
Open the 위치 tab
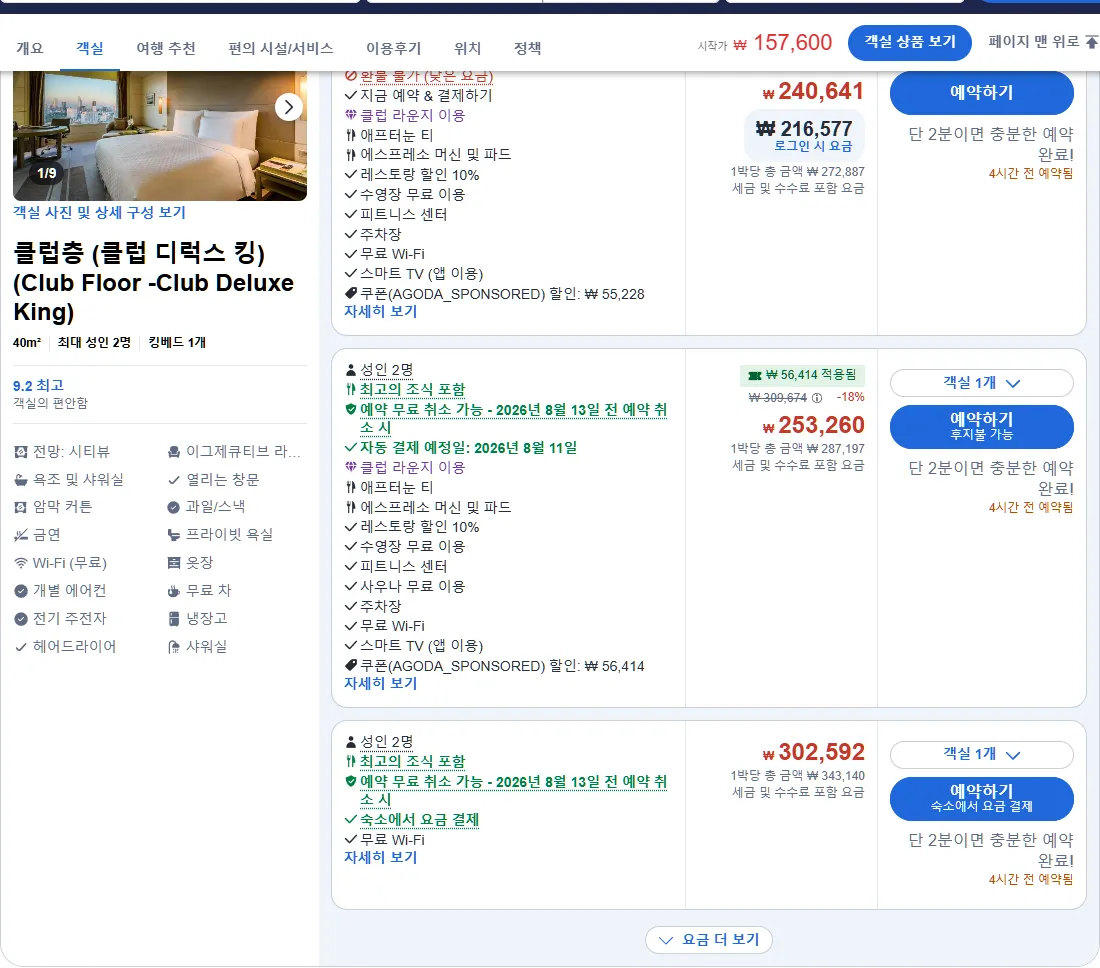[467, 48]
